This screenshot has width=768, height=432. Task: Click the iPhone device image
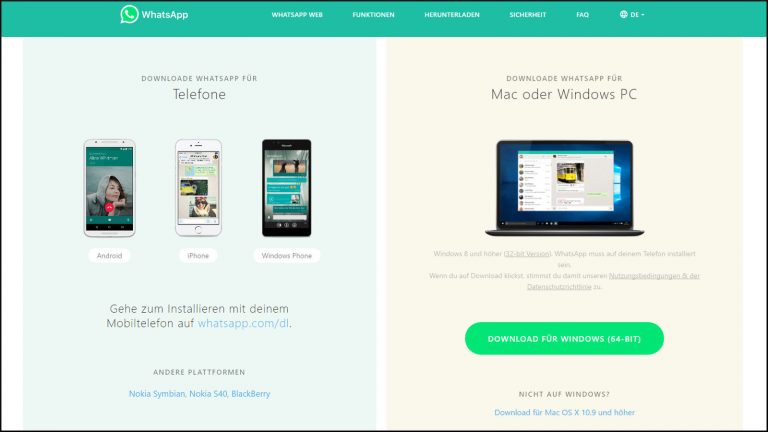pyautogui.click(x=198, y=188)
